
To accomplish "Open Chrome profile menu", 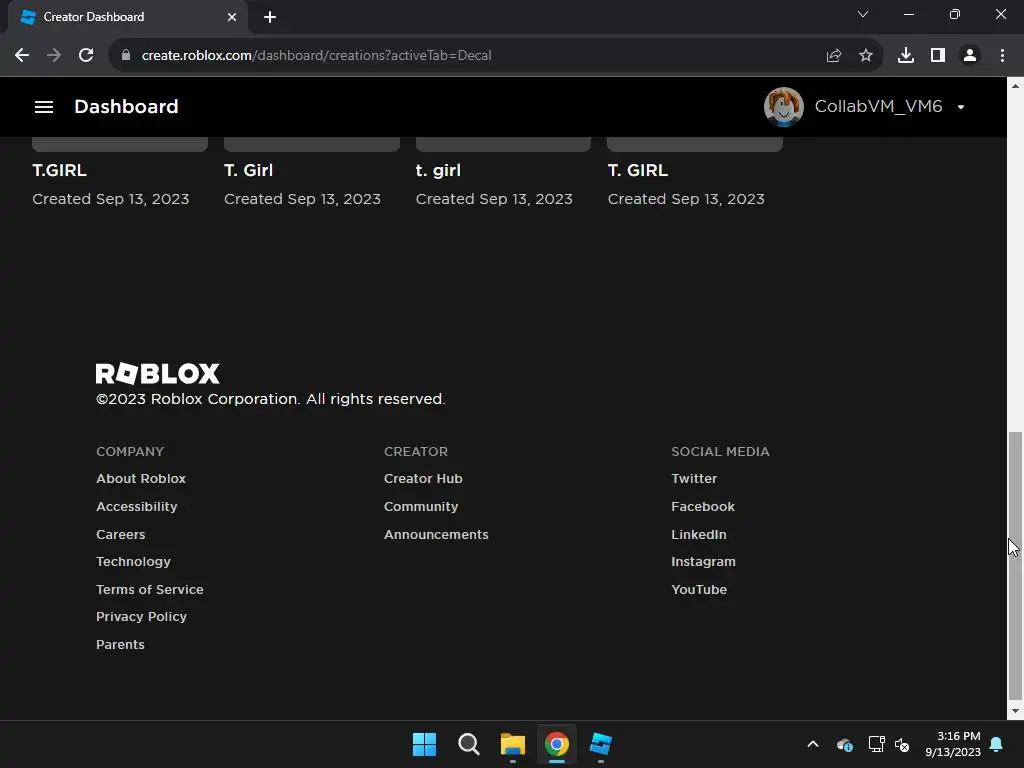I will 970,56.
